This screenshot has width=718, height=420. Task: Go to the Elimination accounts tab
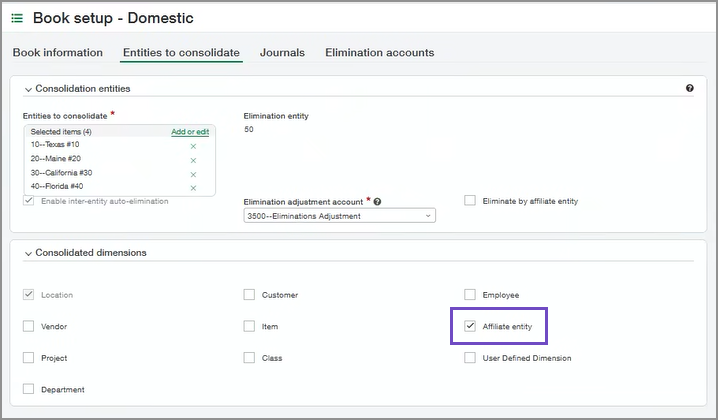[379, 53]
